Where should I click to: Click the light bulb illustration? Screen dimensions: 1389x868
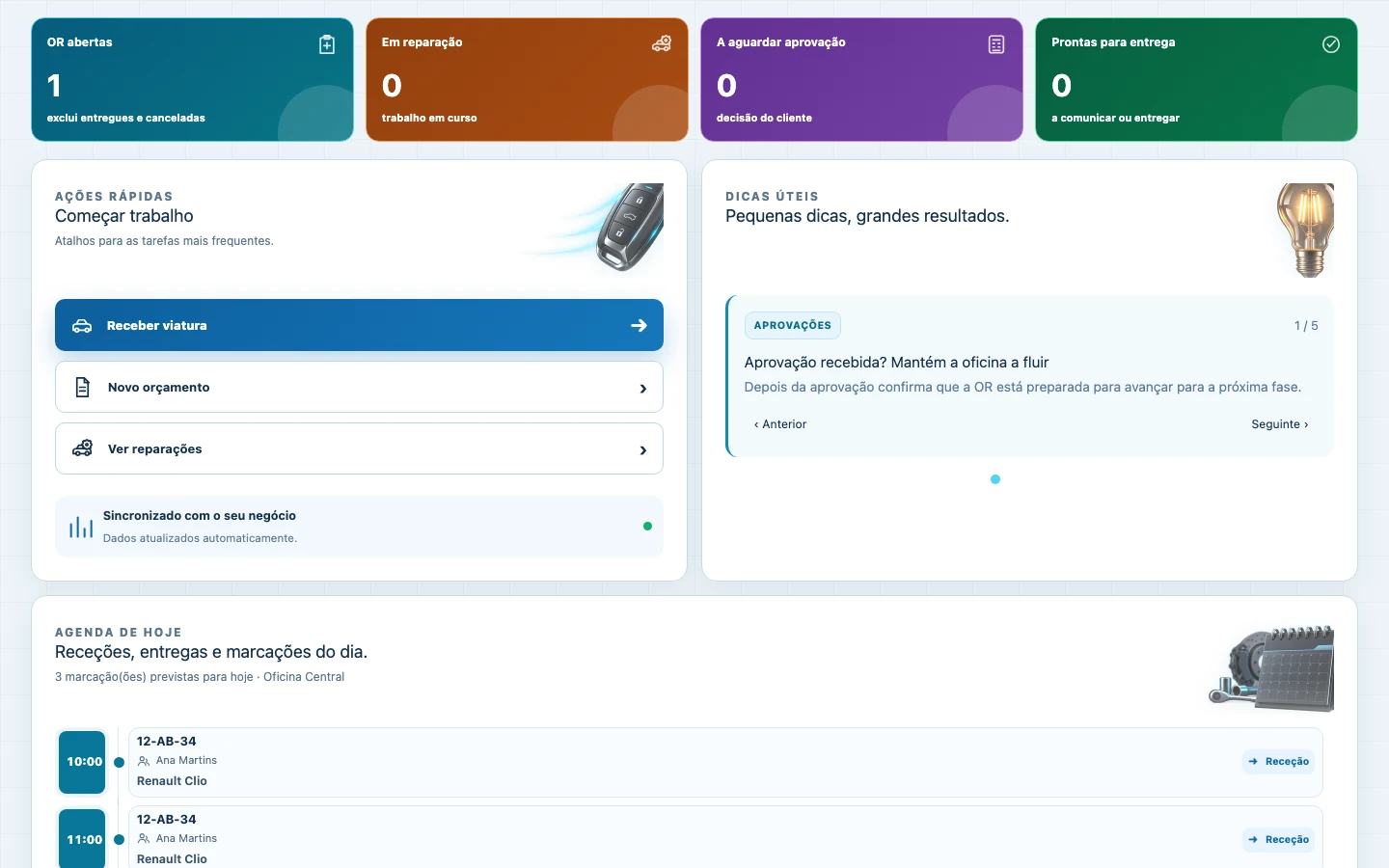pos(1306,230)
